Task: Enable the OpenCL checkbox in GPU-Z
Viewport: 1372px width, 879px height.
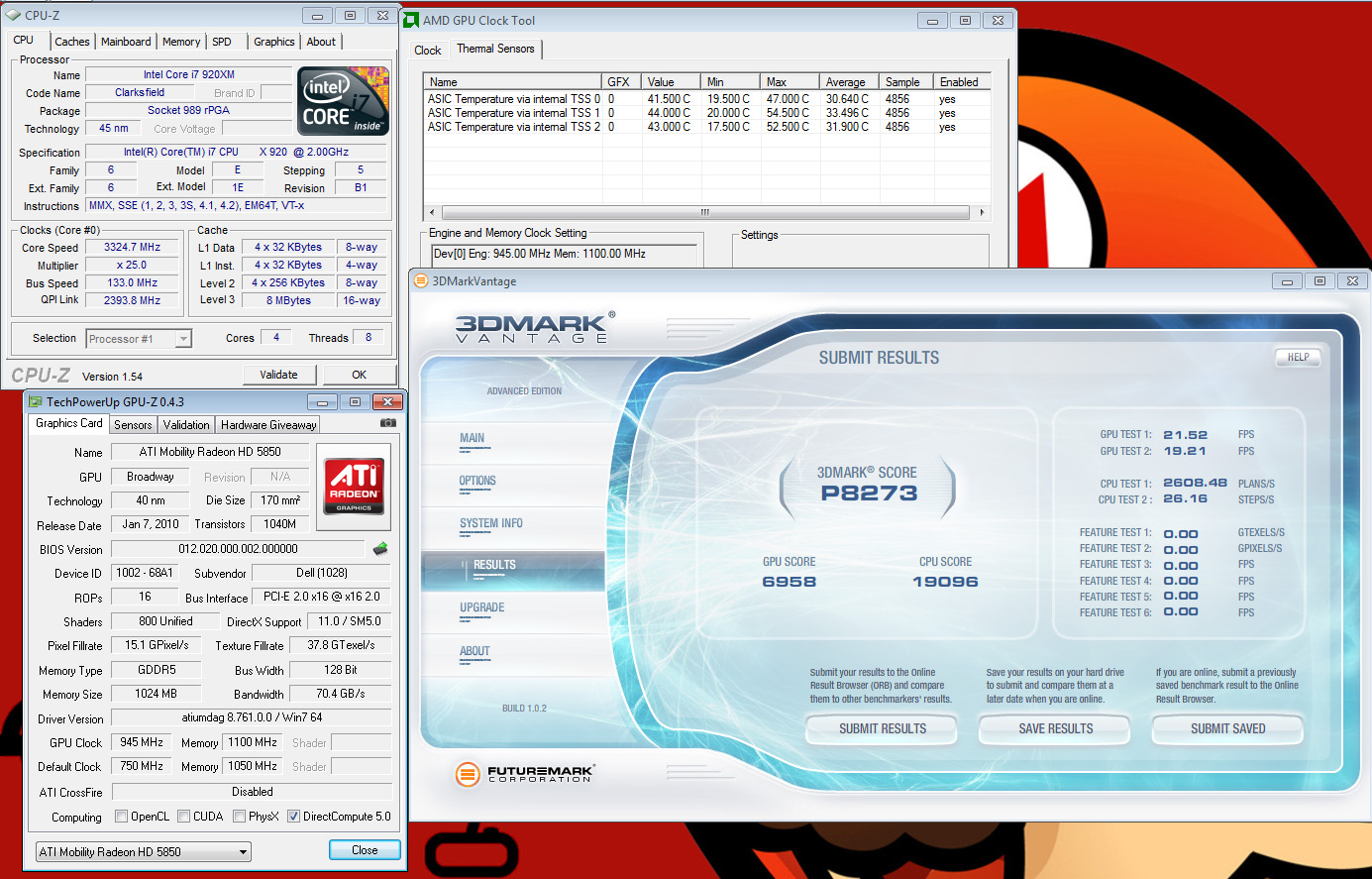Action: point(121,817)
